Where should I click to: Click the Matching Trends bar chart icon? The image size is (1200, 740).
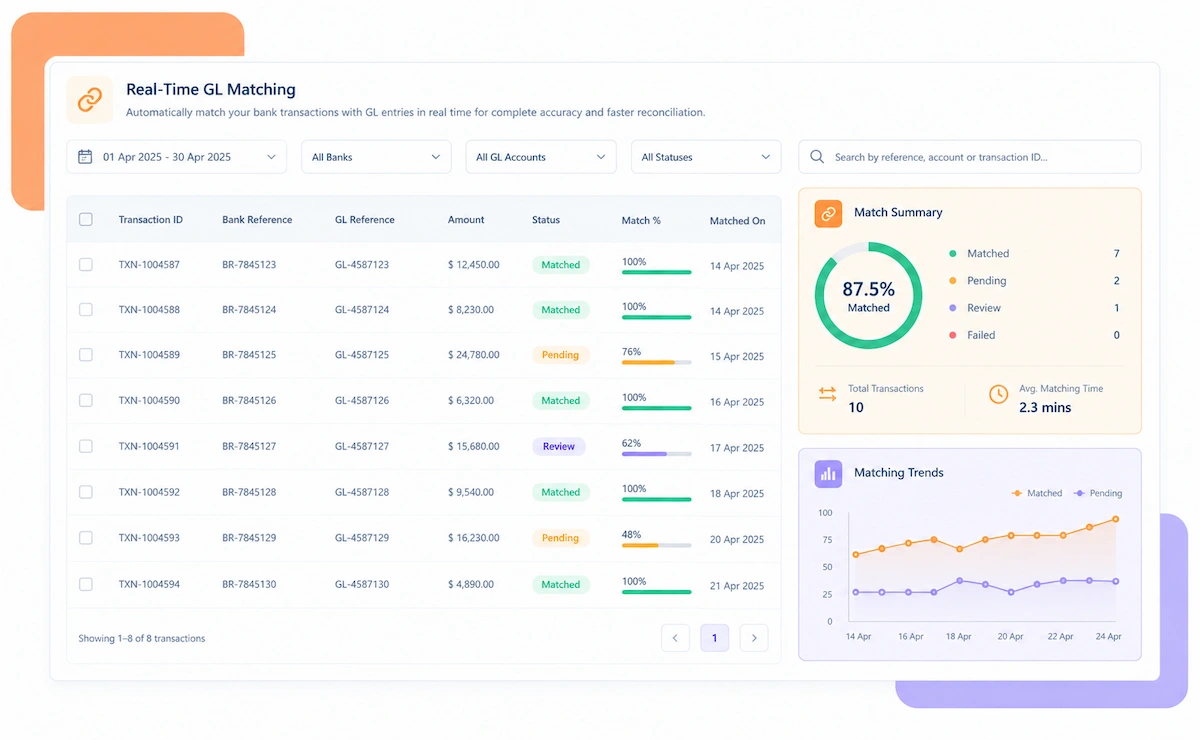point(828,473)
